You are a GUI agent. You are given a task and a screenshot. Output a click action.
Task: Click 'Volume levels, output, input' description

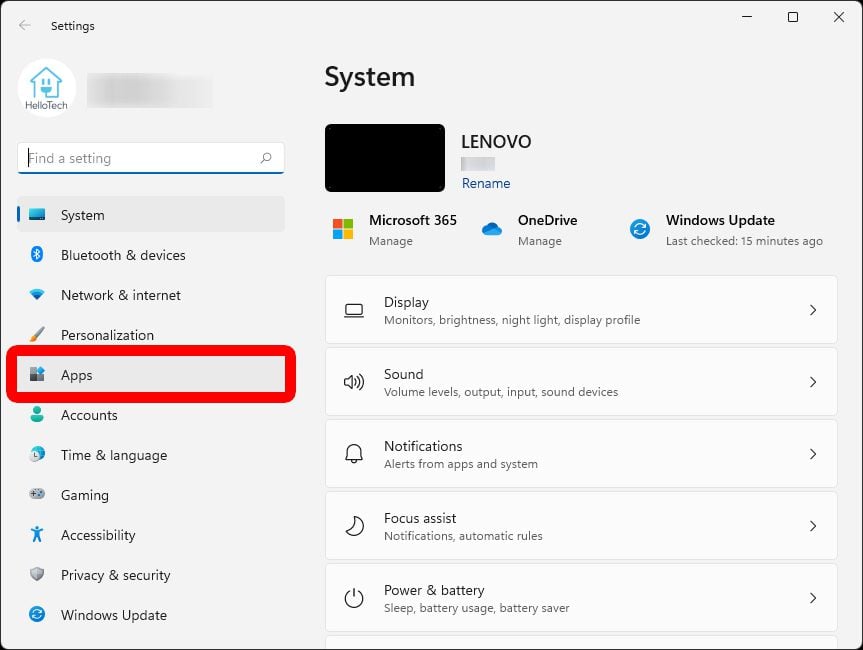(x=501, y=392)
